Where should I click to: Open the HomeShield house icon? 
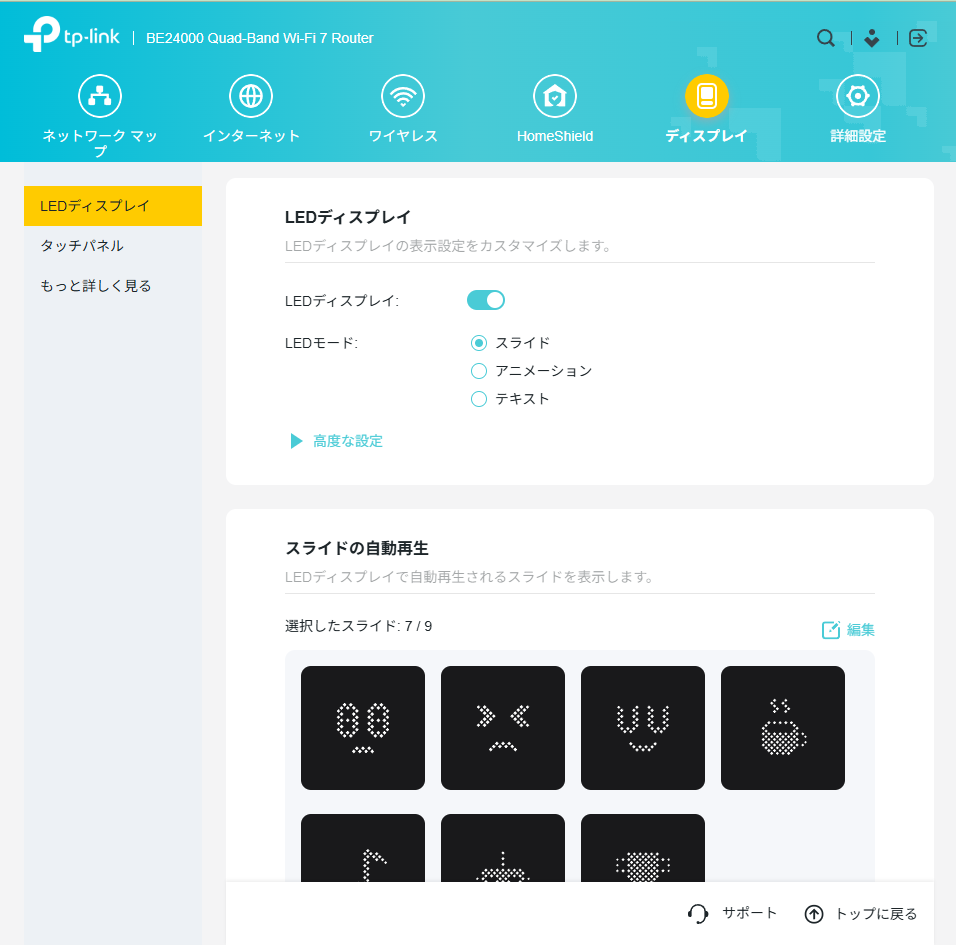click(555, 96)
